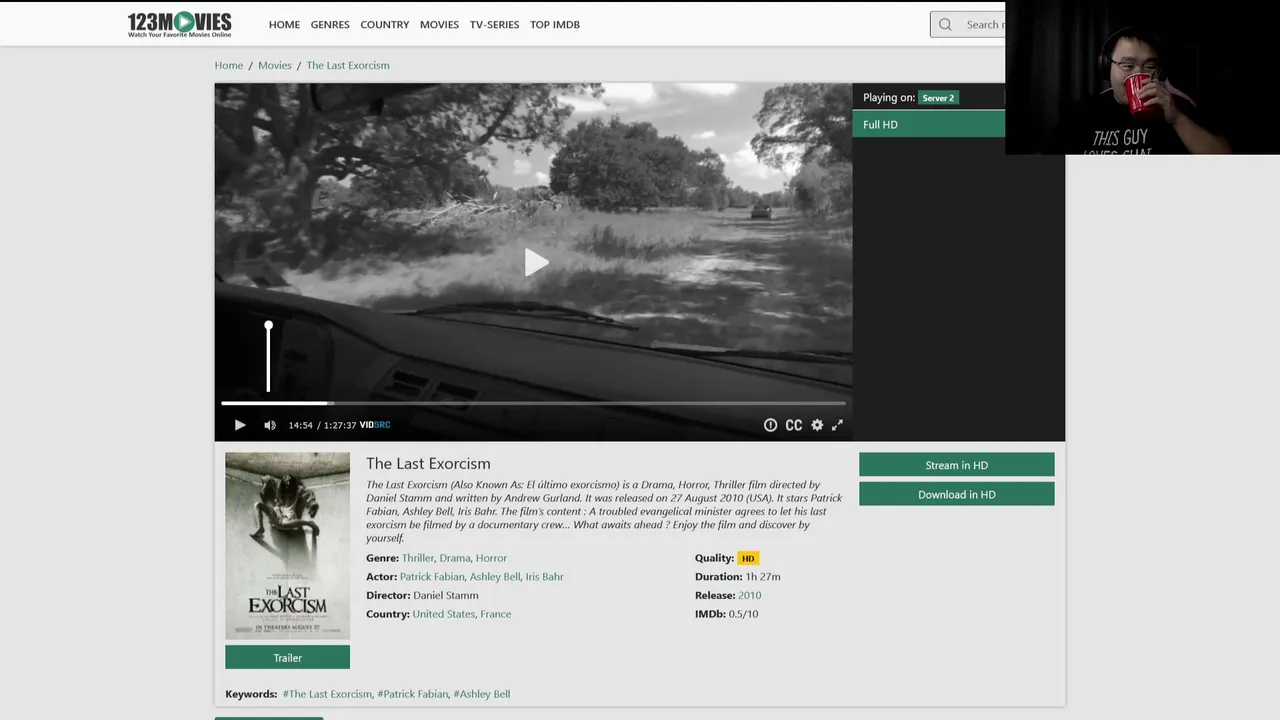Open the HOME menu item

284,25
